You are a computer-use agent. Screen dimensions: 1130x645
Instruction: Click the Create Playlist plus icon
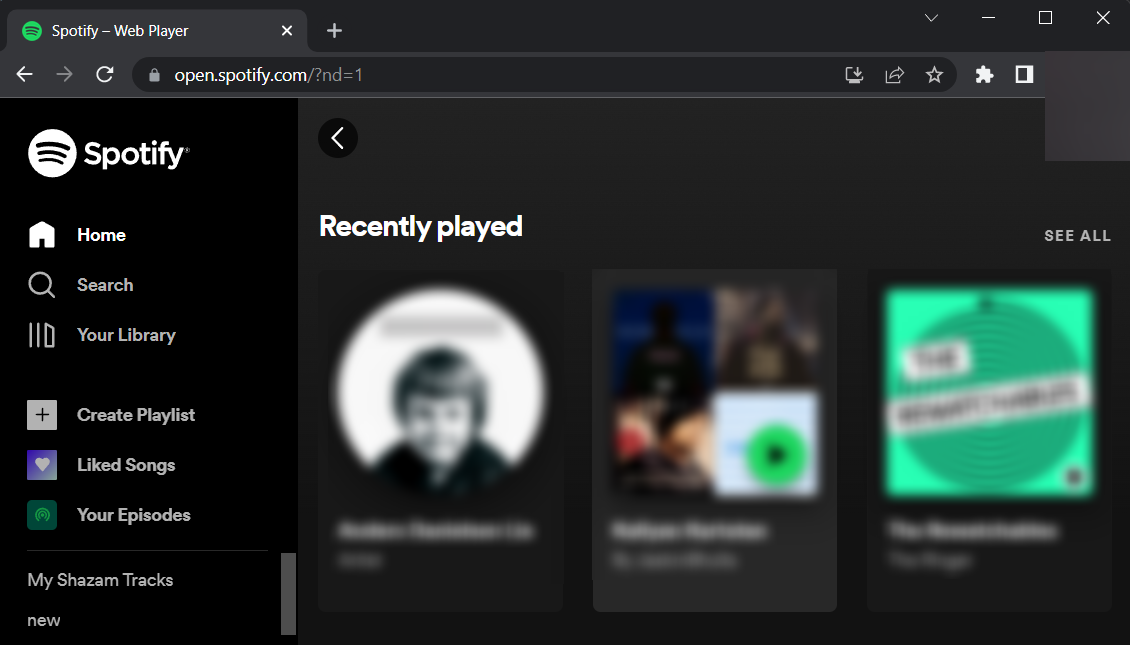tap(41, 414)
